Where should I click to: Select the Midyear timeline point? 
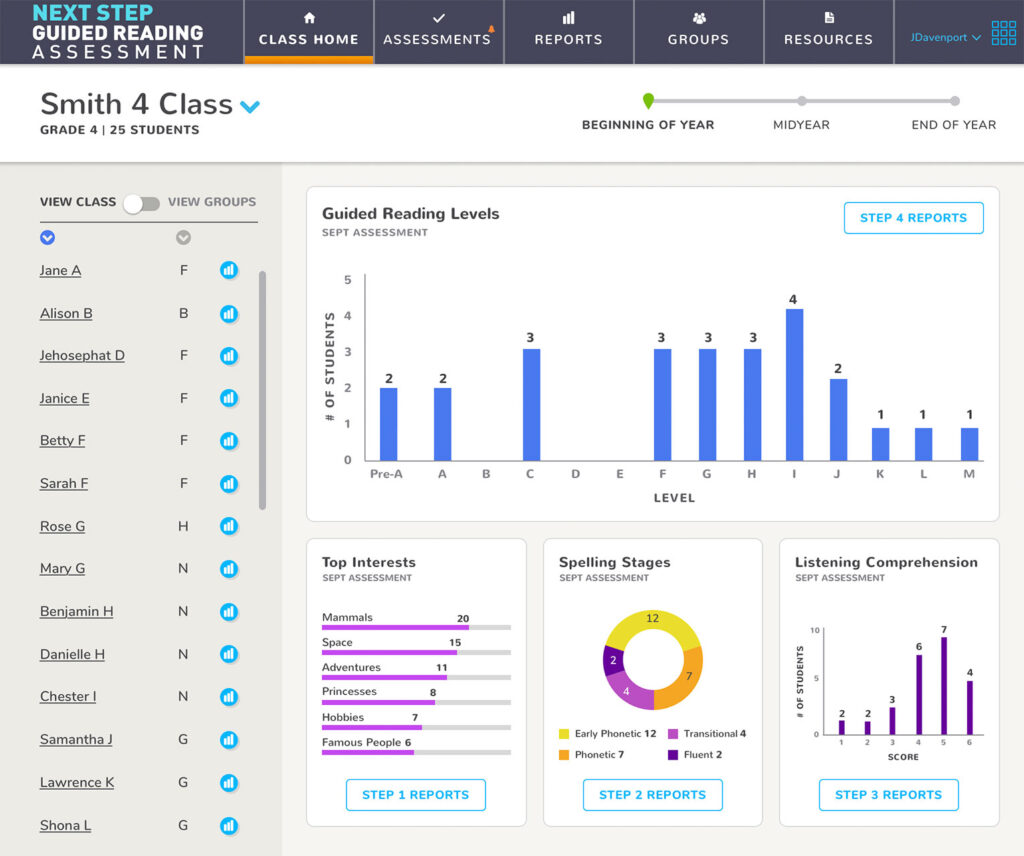coord(801,101)
